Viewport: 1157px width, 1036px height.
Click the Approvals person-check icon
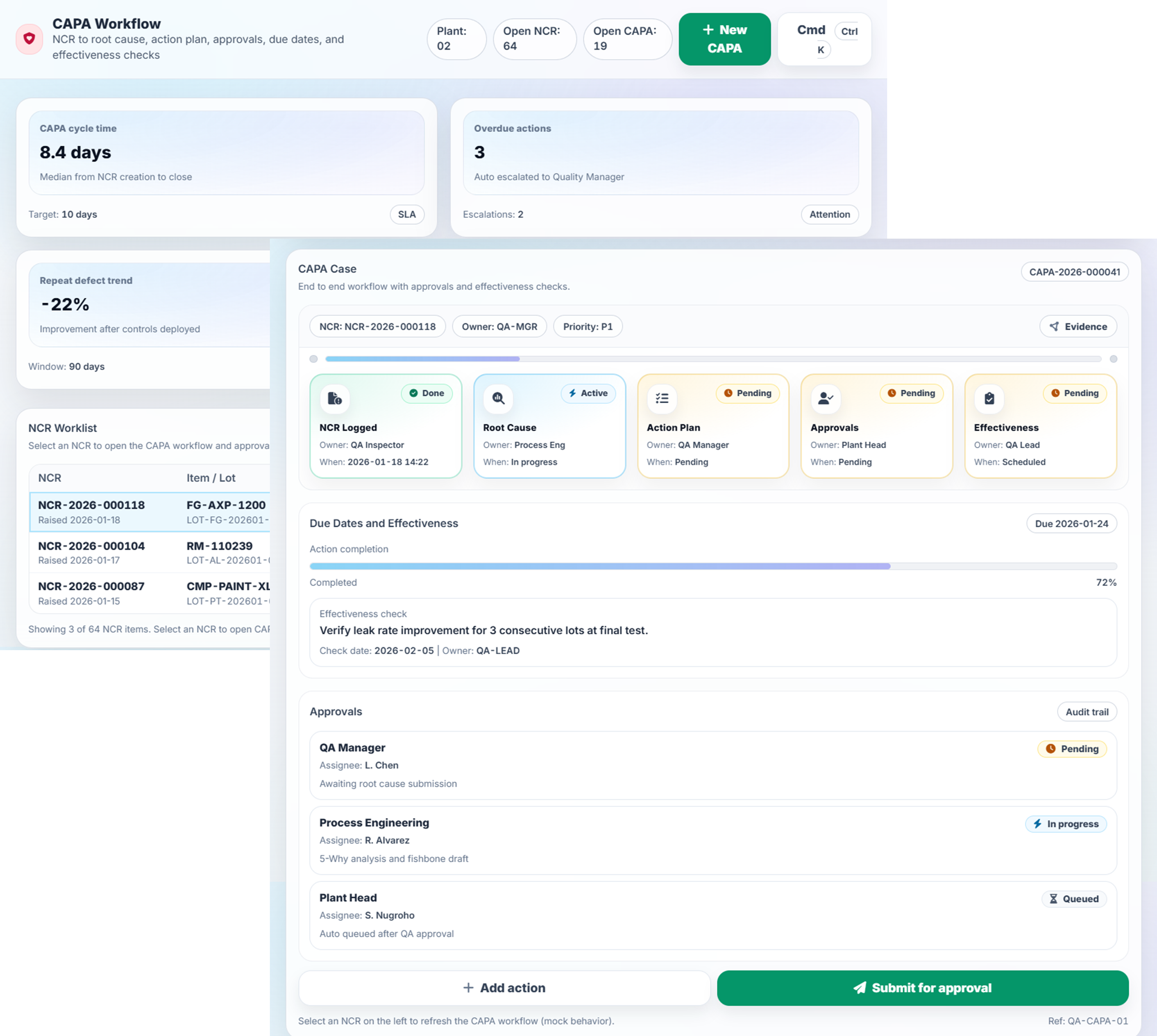(x=825, y=398)
